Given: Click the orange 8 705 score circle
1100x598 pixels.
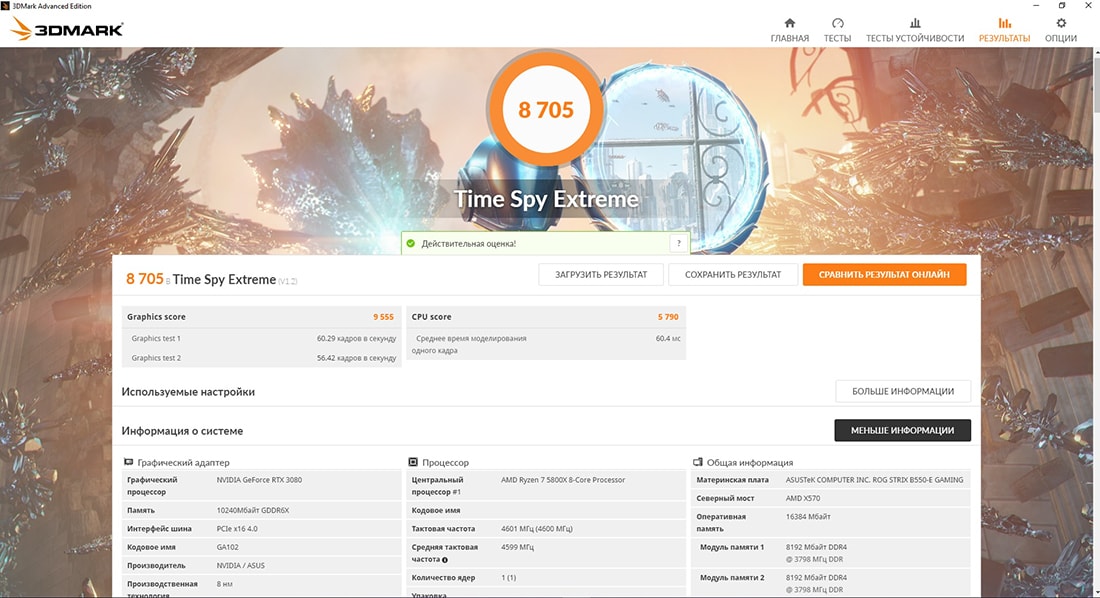Looking at the screenshot, I should pos(546,109).
